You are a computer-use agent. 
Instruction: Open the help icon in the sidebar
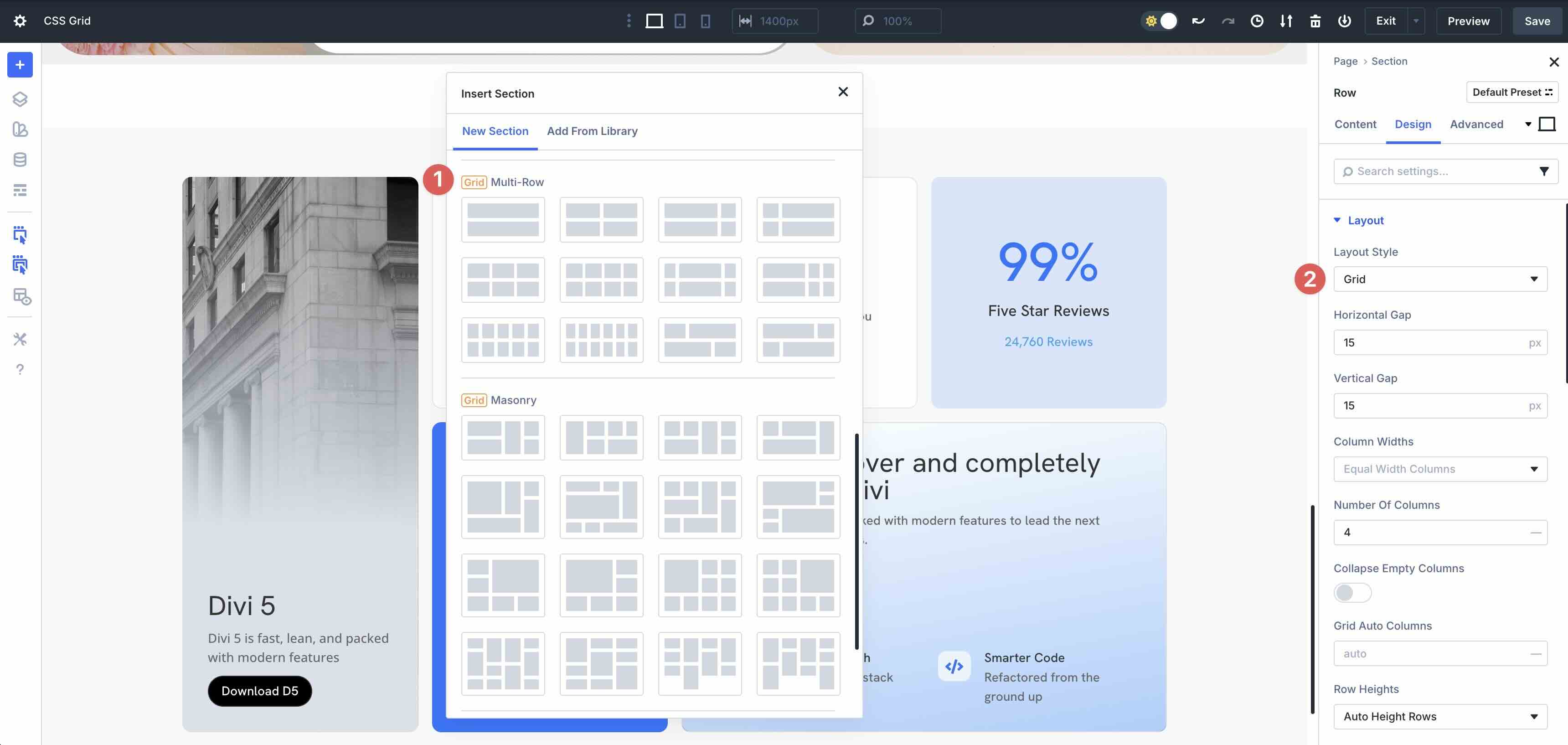click(x=20, y=369)
